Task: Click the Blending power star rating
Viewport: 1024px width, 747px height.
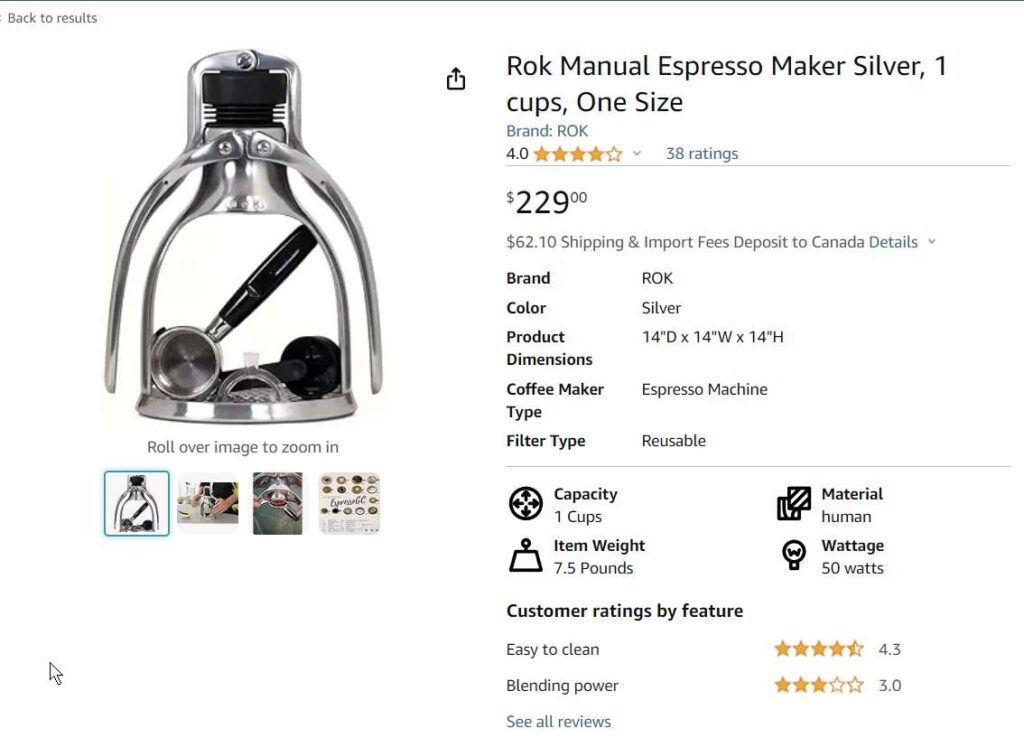Action: (818, 685)
